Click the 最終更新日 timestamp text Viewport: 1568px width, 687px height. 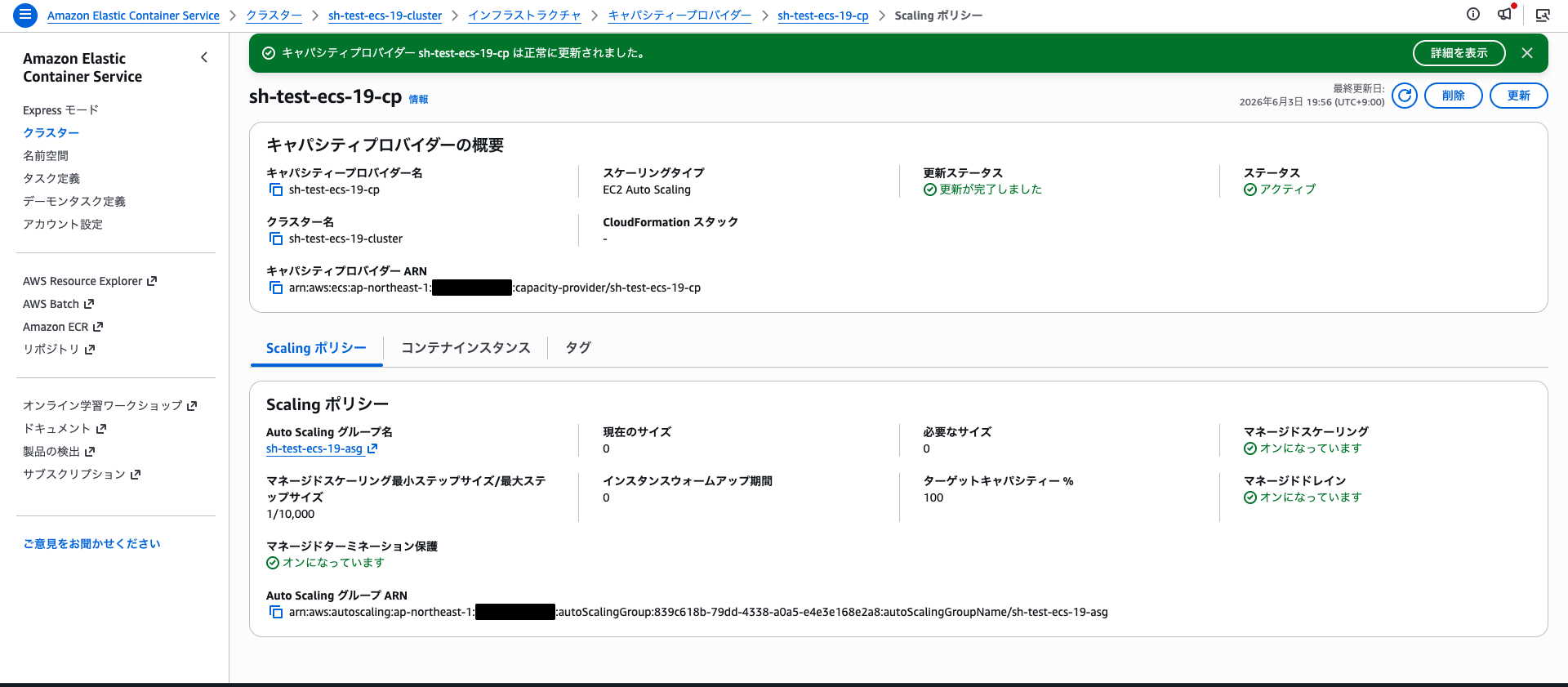(1312, 96)
